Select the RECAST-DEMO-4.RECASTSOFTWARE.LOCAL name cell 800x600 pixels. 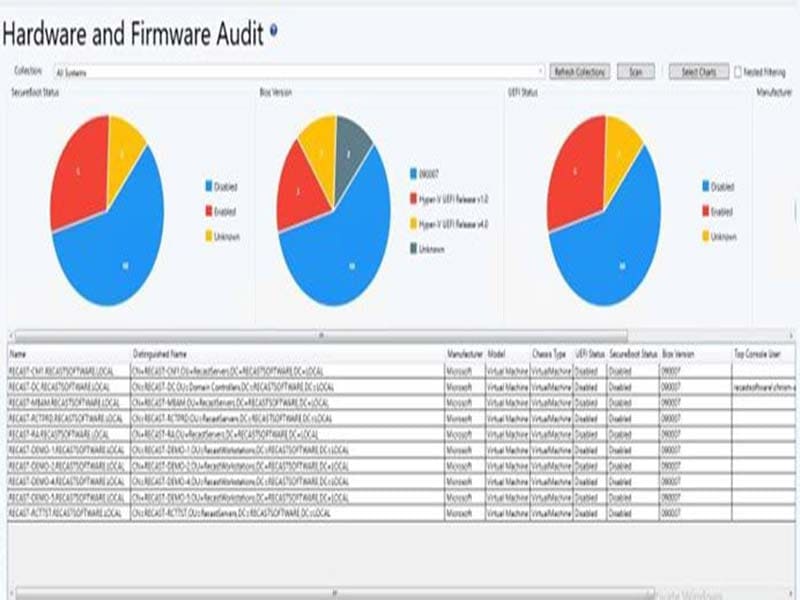click(x=69, y=482)
